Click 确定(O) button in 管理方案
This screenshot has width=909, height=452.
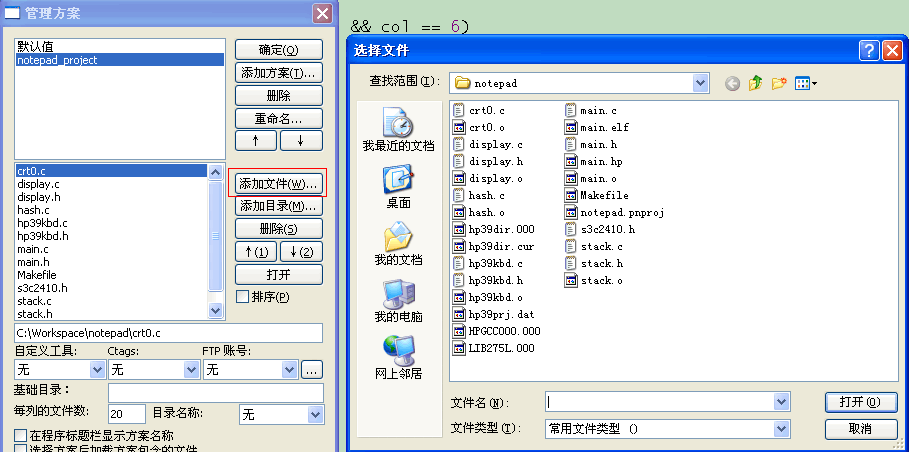click(x=279, y=50)
